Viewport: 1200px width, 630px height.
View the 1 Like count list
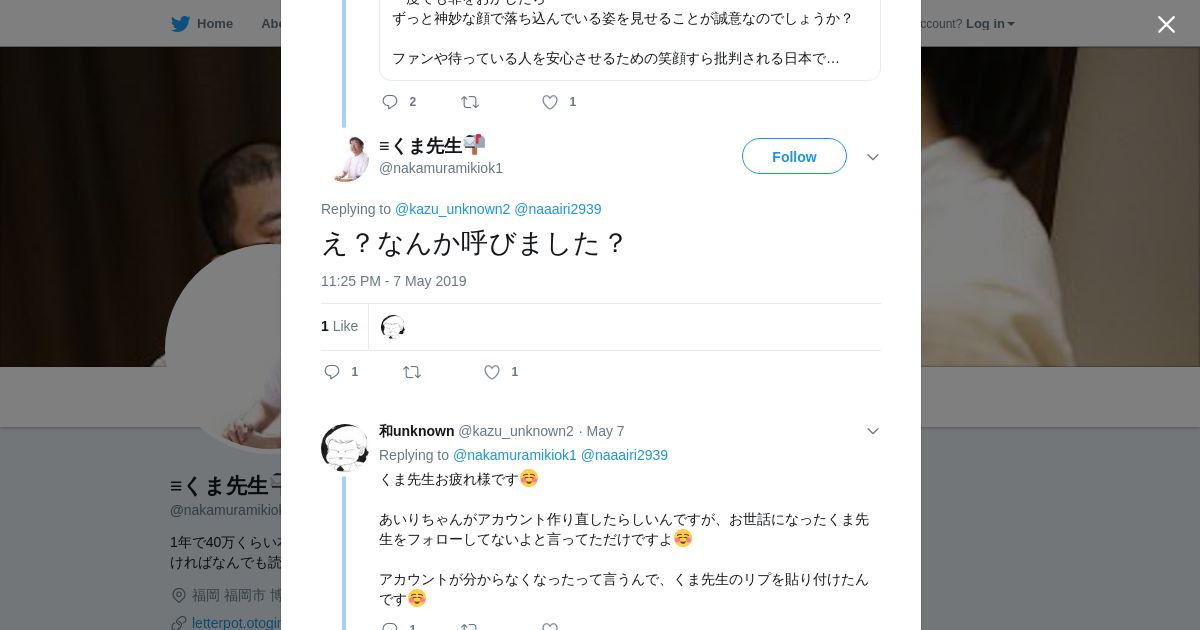(x=339, y=327)
